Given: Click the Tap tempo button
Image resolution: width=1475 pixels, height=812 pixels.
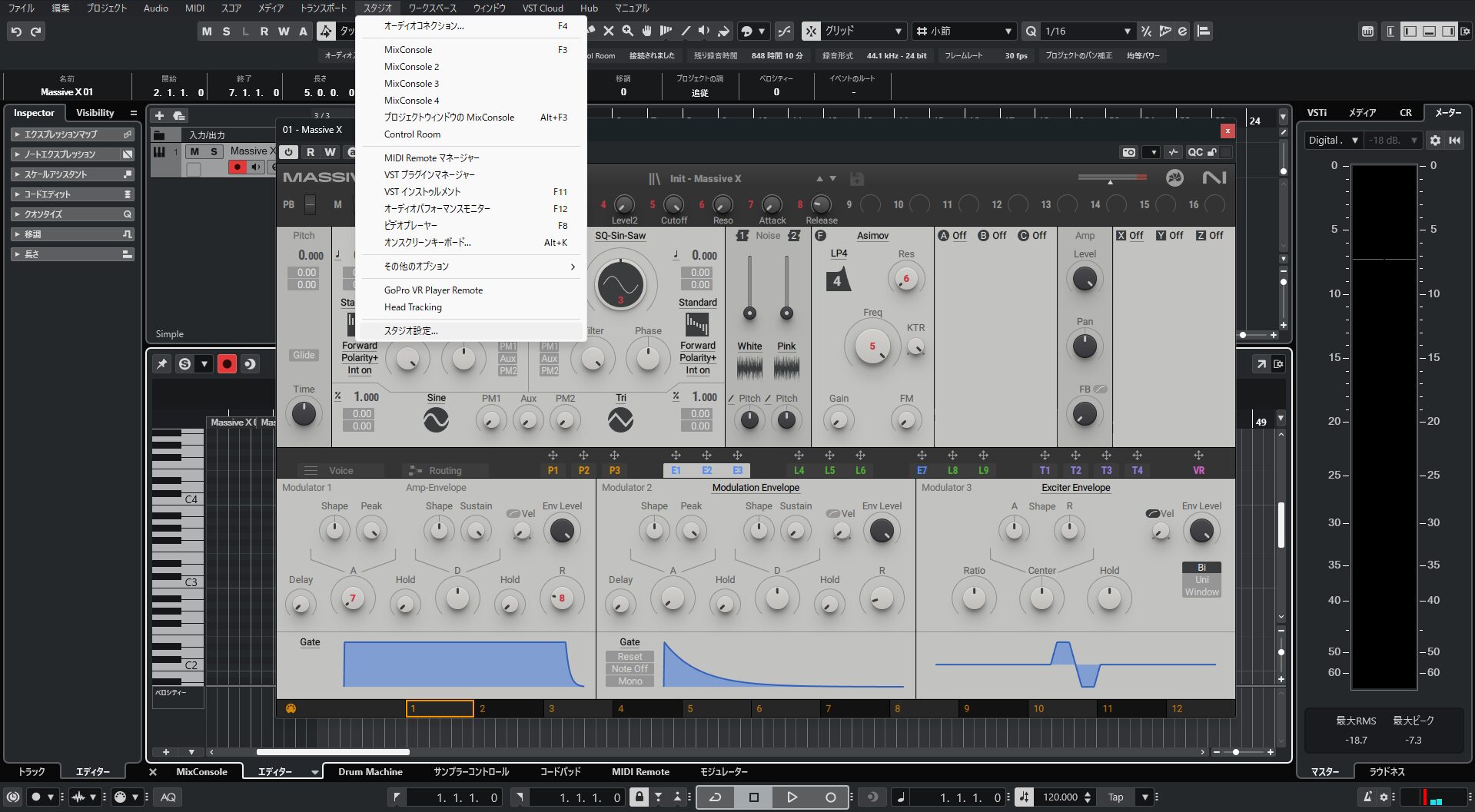Looking at the screenshot, I should pyautogui.click(x=1115, y=797).
